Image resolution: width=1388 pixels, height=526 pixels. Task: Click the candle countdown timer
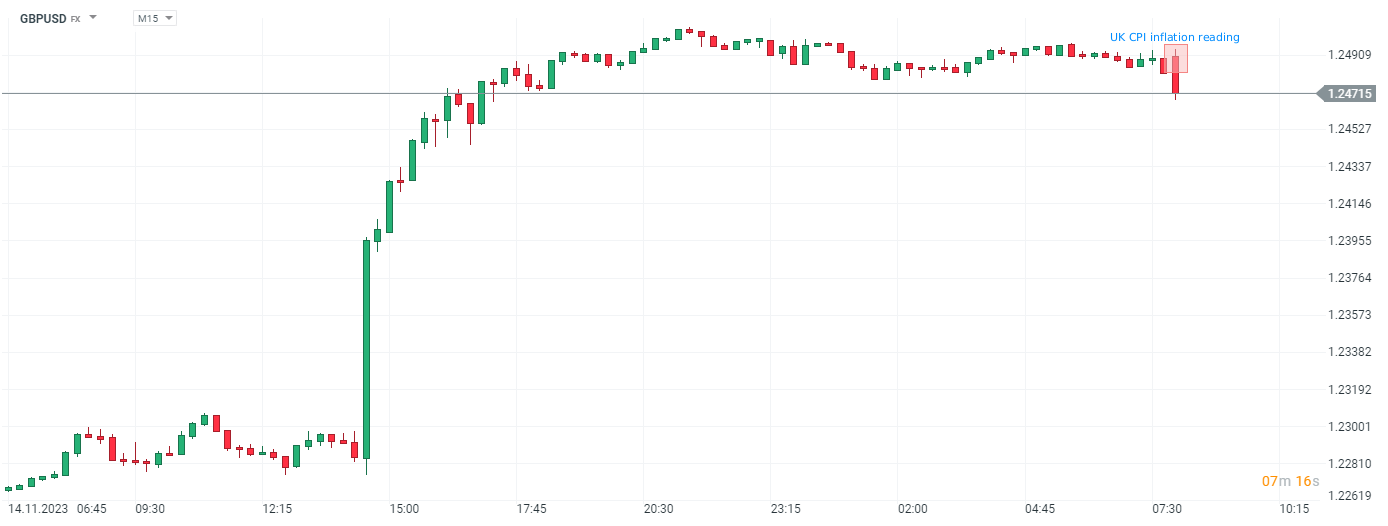tap(1289, 482)
